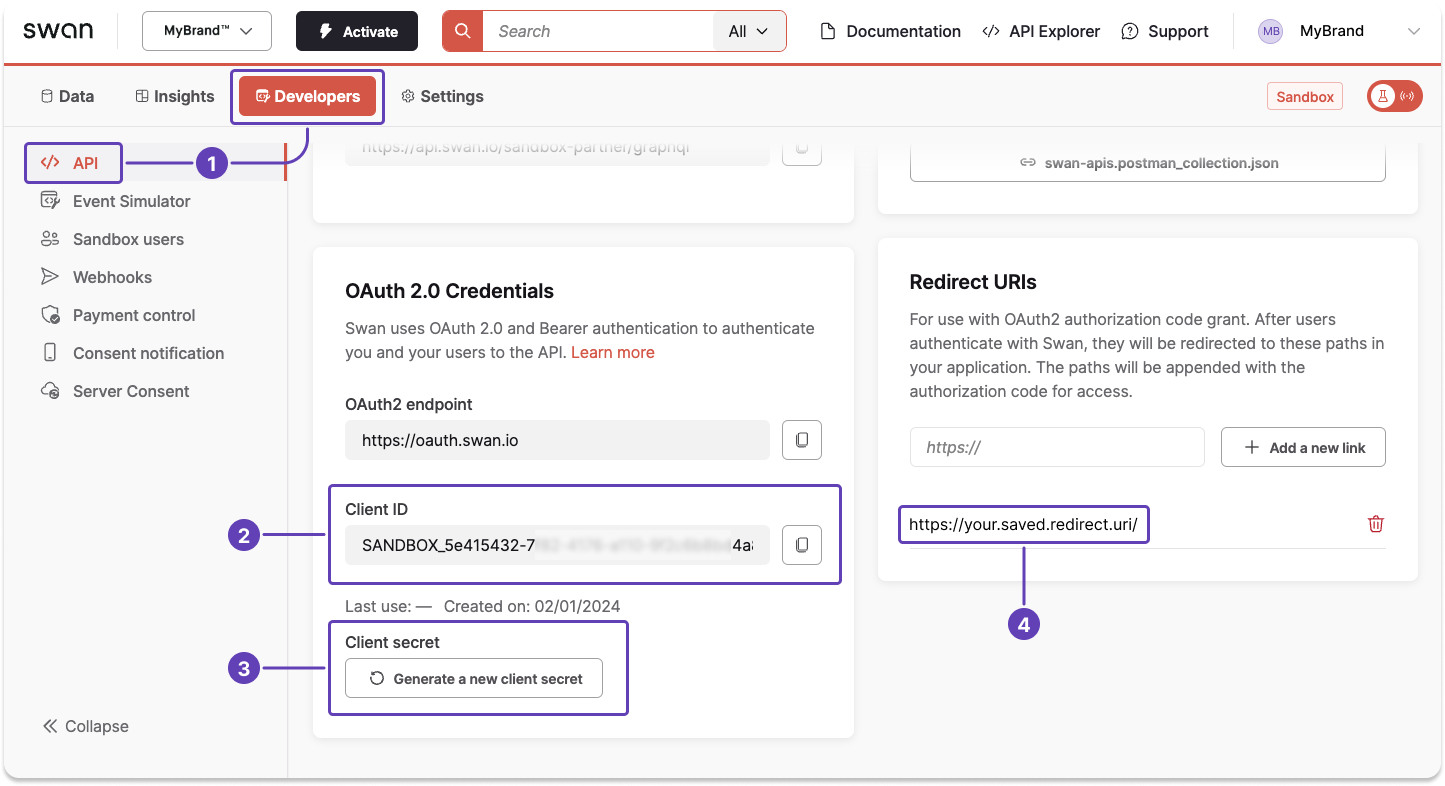Open the Server Consent page
The width and height of the screenshot is (1445, 786).
(x=131, y=391)
